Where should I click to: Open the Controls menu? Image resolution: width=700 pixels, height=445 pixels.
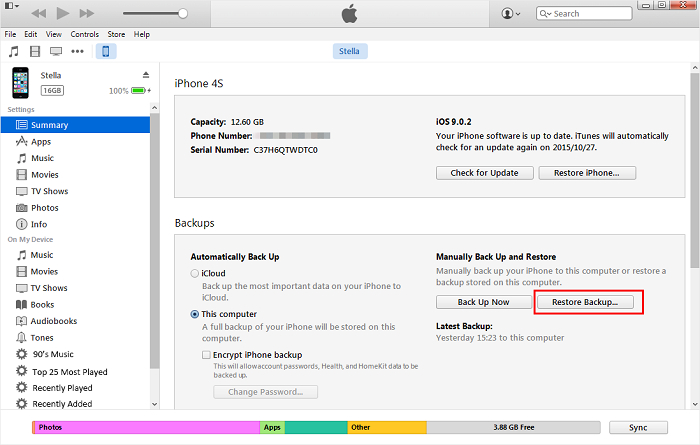coord(84,34)
